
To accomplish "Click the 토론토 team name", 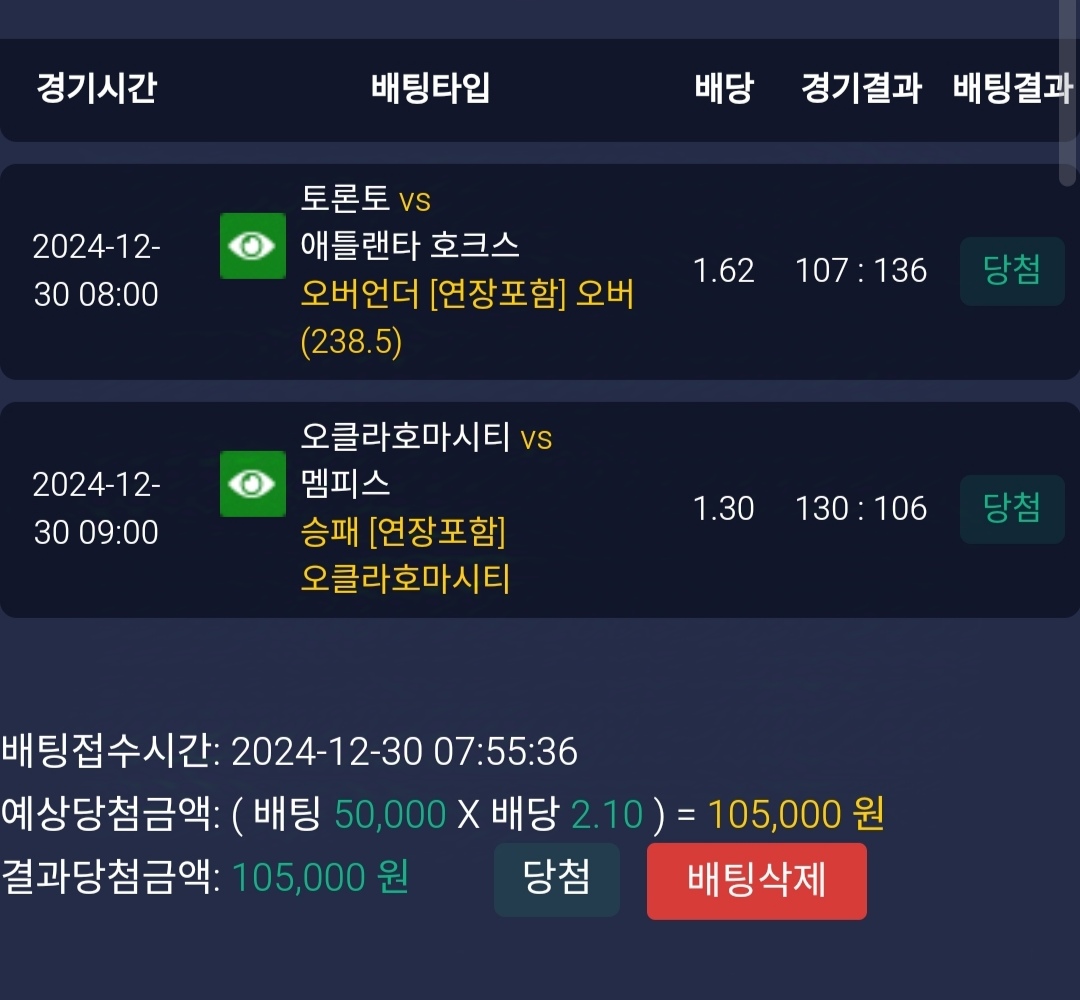I will click(x=344, y=198).
